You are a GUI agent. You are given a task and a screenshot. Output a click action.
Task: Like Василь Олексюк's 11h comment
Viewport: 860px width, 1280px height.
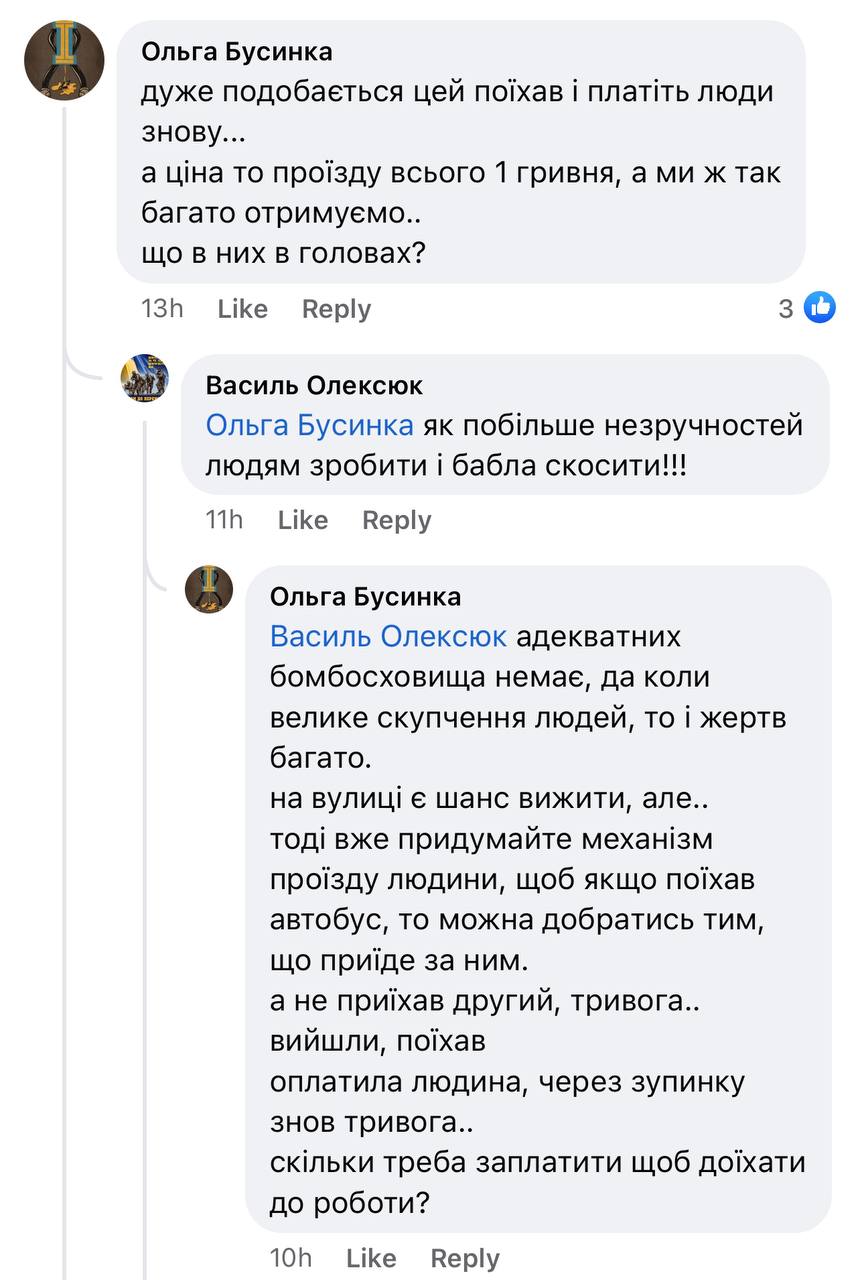tap(302, 520)
